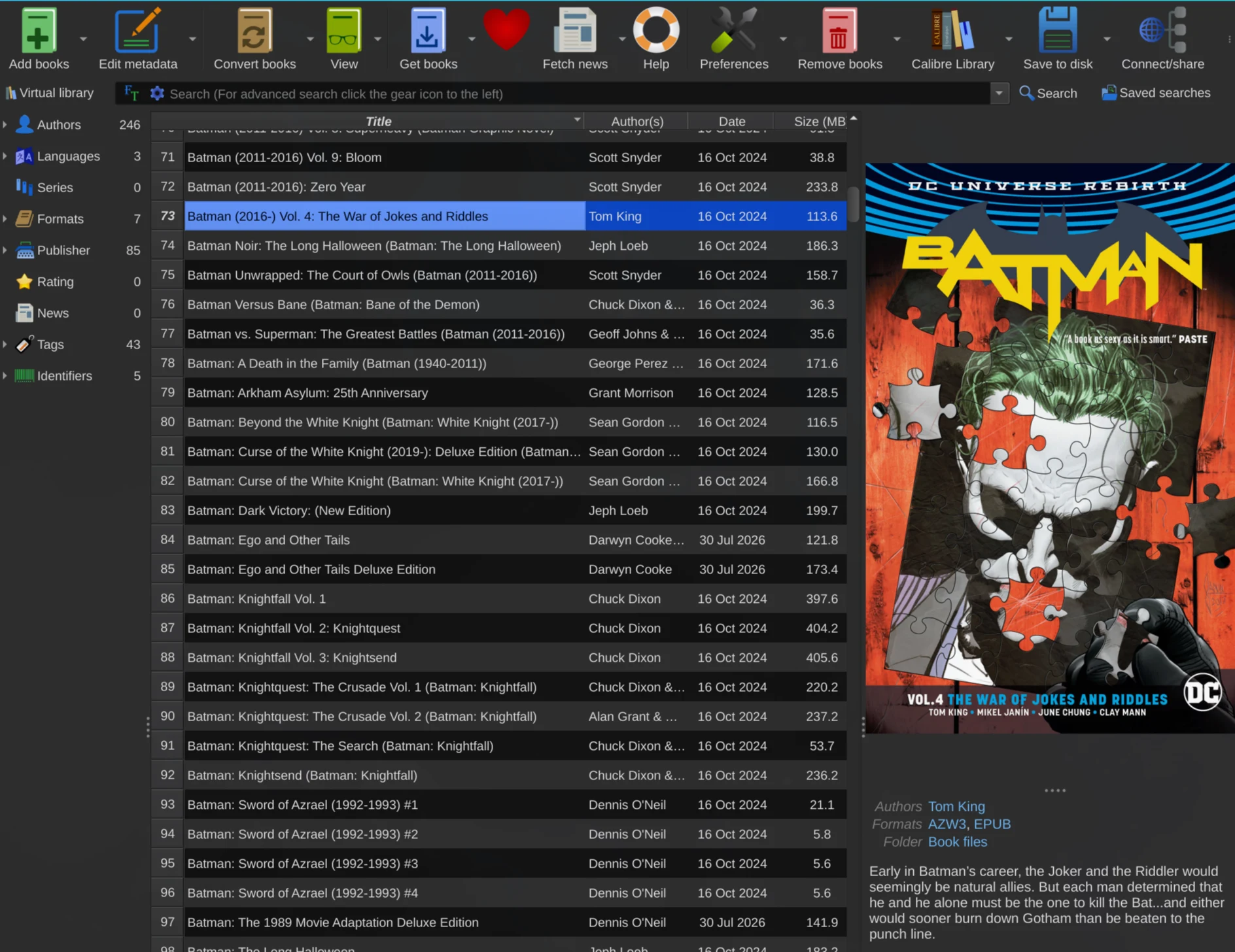Open the search history dropdown arrow
Screen dimensions: 1235x952
[x=999, y=93]
